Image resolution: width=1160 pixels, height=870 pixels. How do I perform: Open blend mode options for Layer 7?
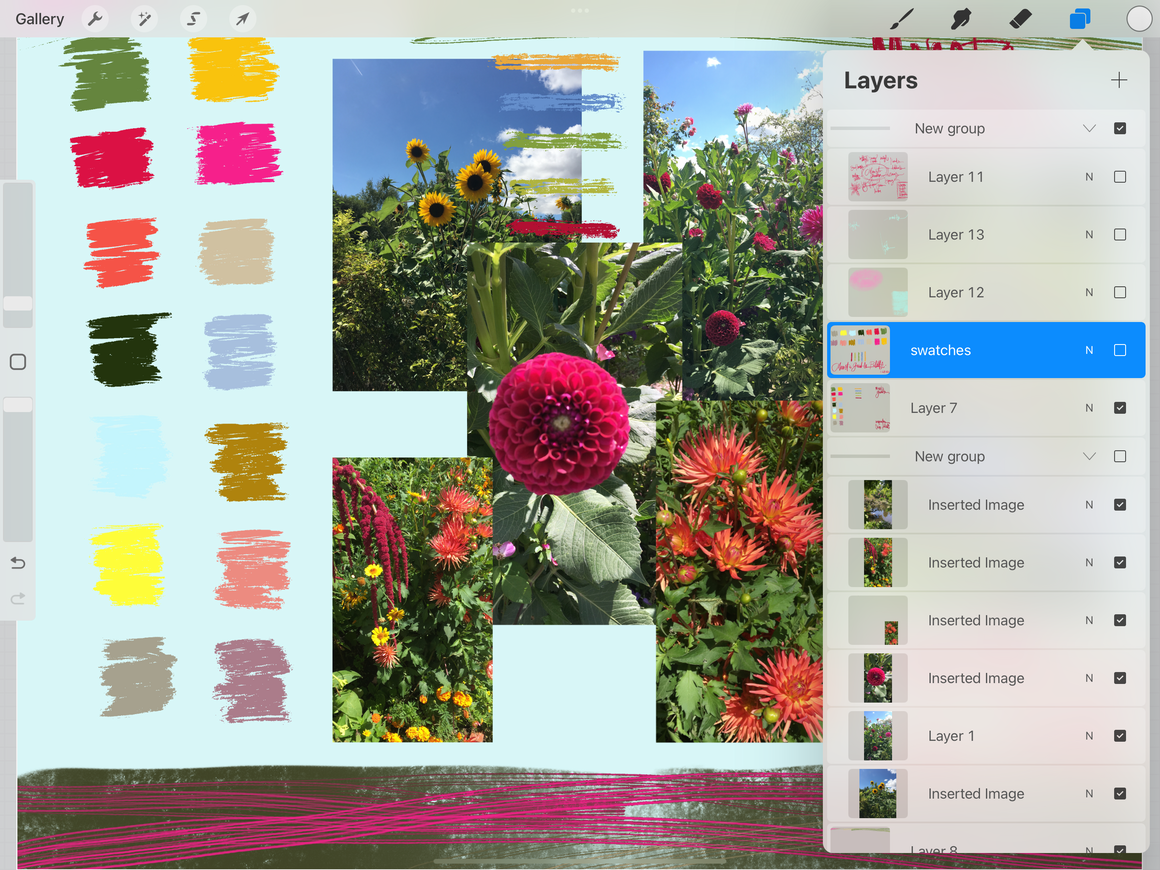click(x=1089, y=408)
